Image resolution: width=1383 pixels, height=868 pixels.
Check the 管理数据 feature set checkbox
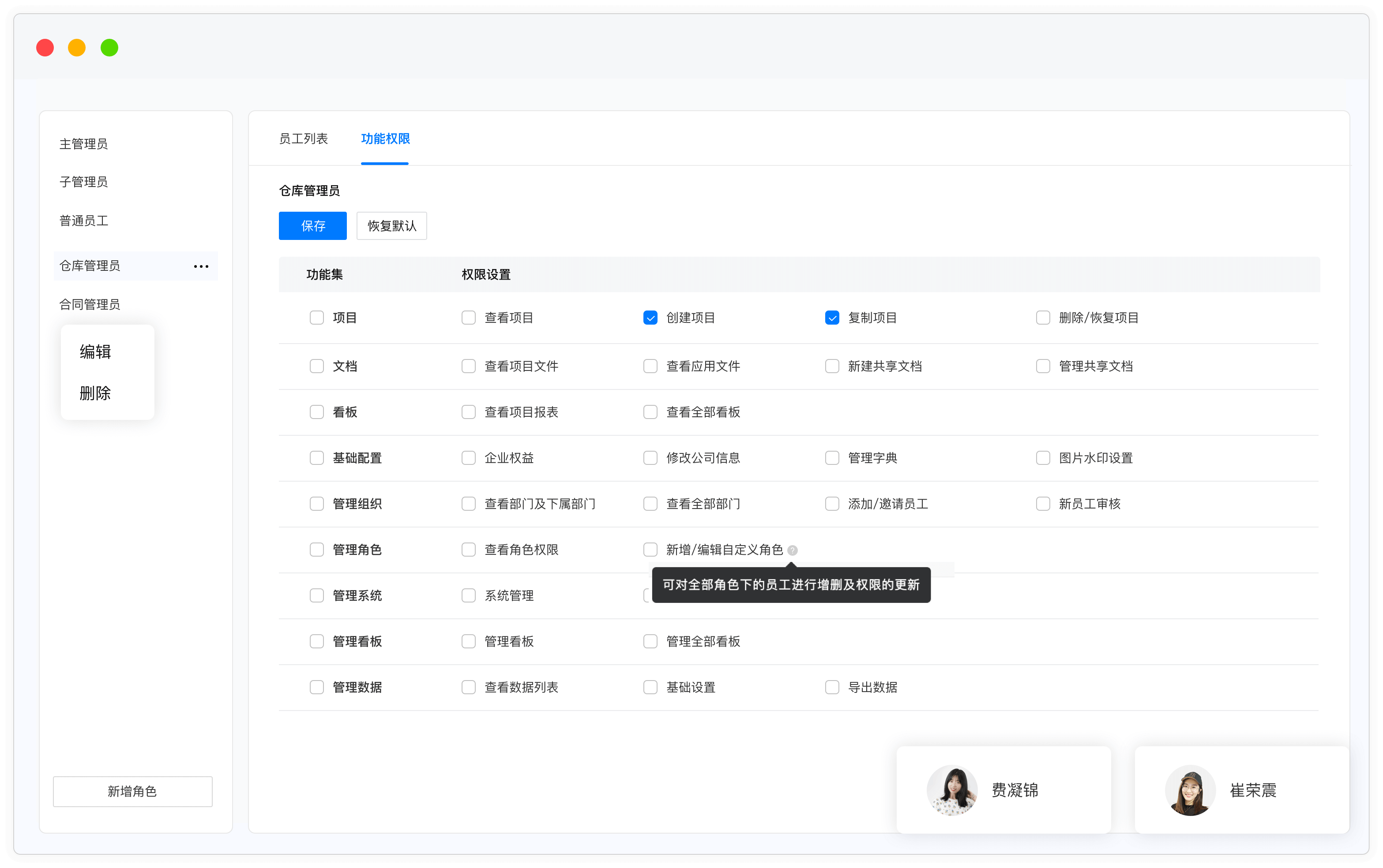(x=316, y=687)
